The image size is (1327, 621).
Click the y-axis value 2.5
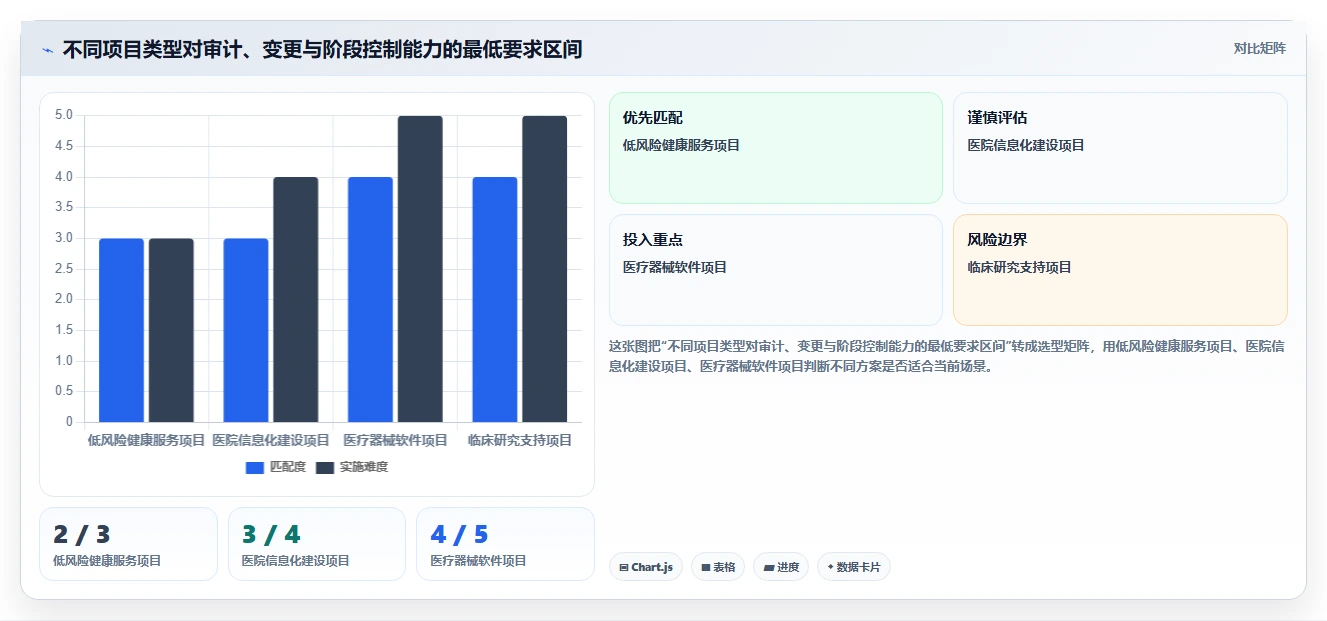[x=64, y=268]
